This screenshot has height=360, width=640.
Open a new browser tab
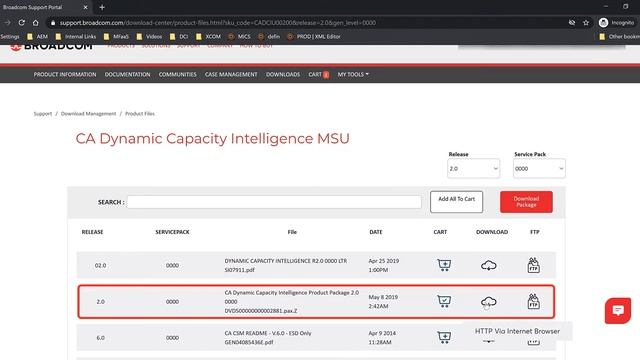pos(102,7)
